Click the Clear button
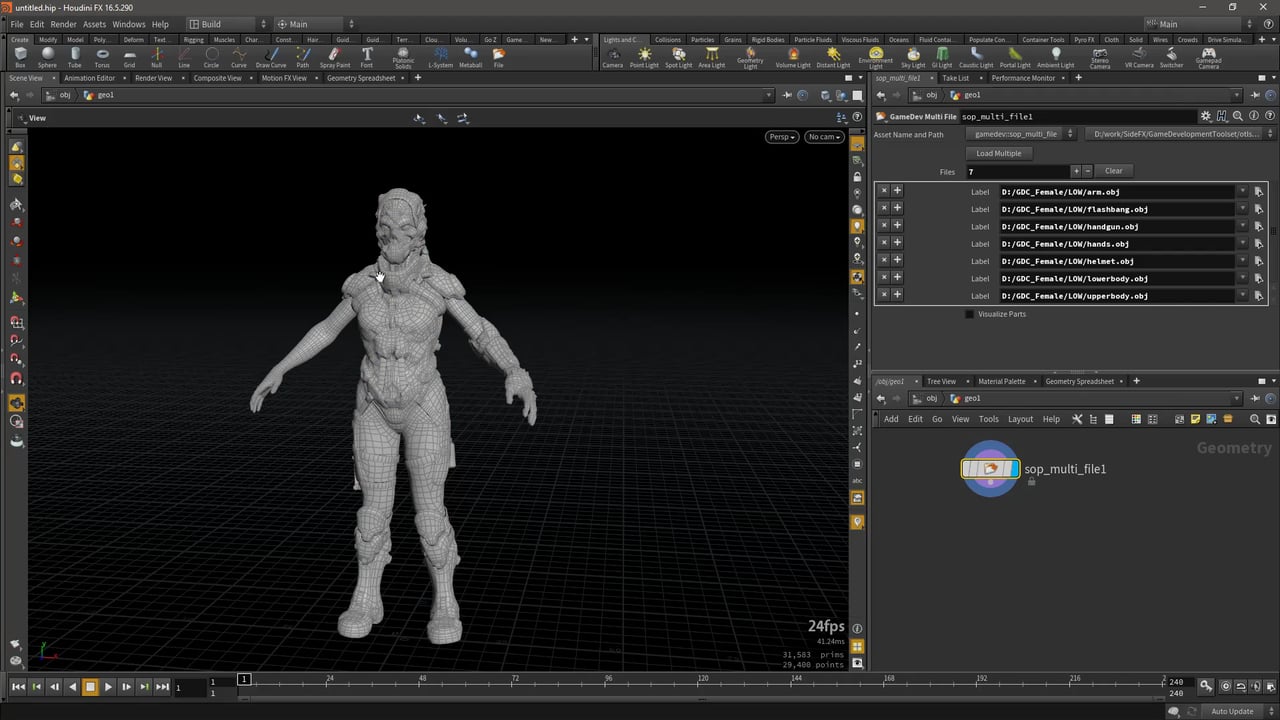 click(1113, 171)
